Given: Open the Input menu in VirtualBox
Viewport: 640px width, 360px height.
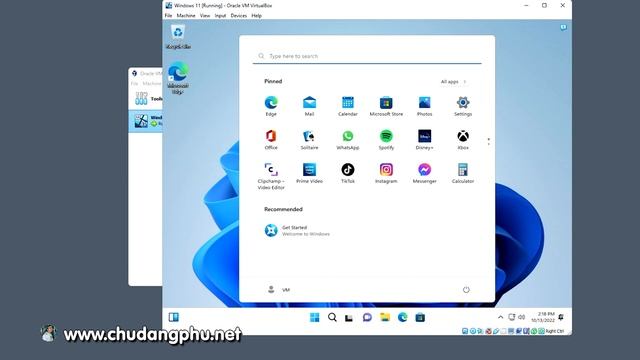Looking at the screenshot, I should point(220,16).
